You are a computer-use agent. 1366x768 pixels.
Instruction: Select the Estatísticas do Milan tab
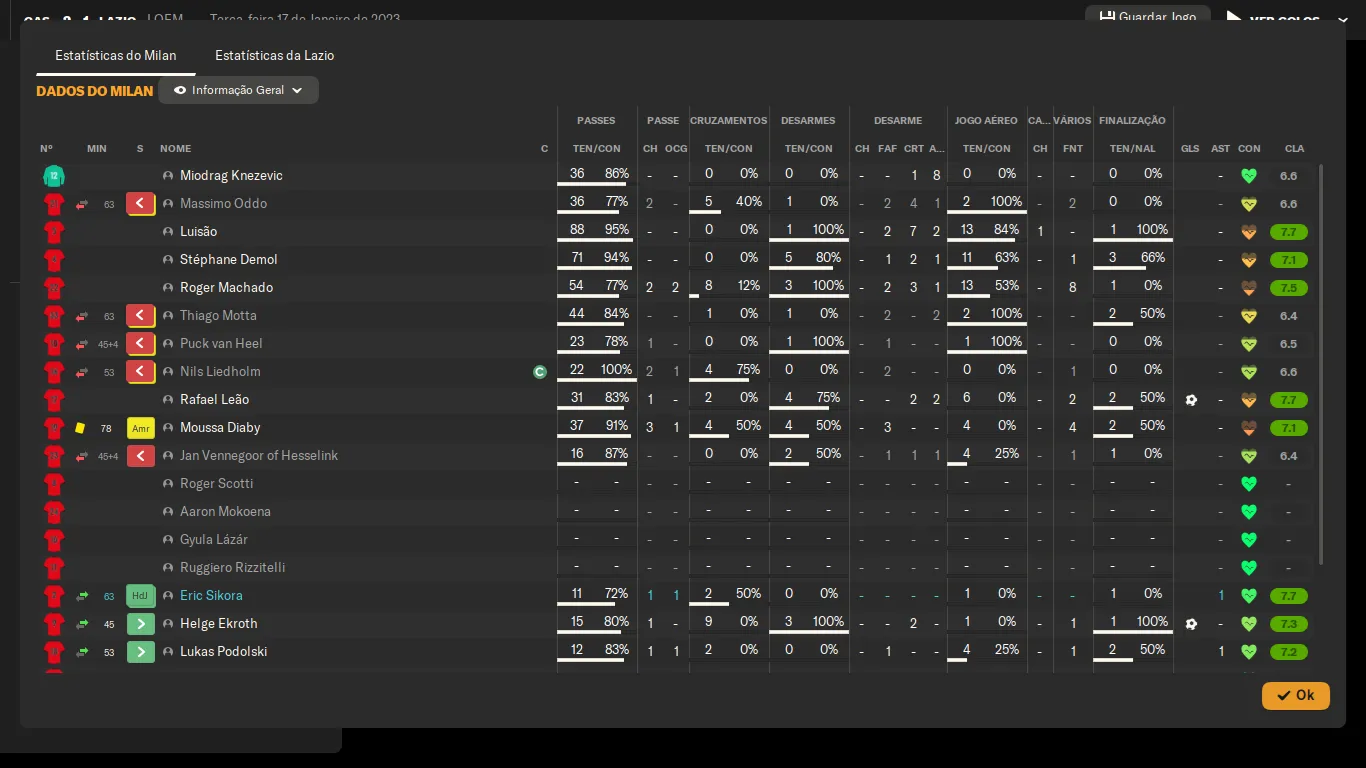[116, 56]
